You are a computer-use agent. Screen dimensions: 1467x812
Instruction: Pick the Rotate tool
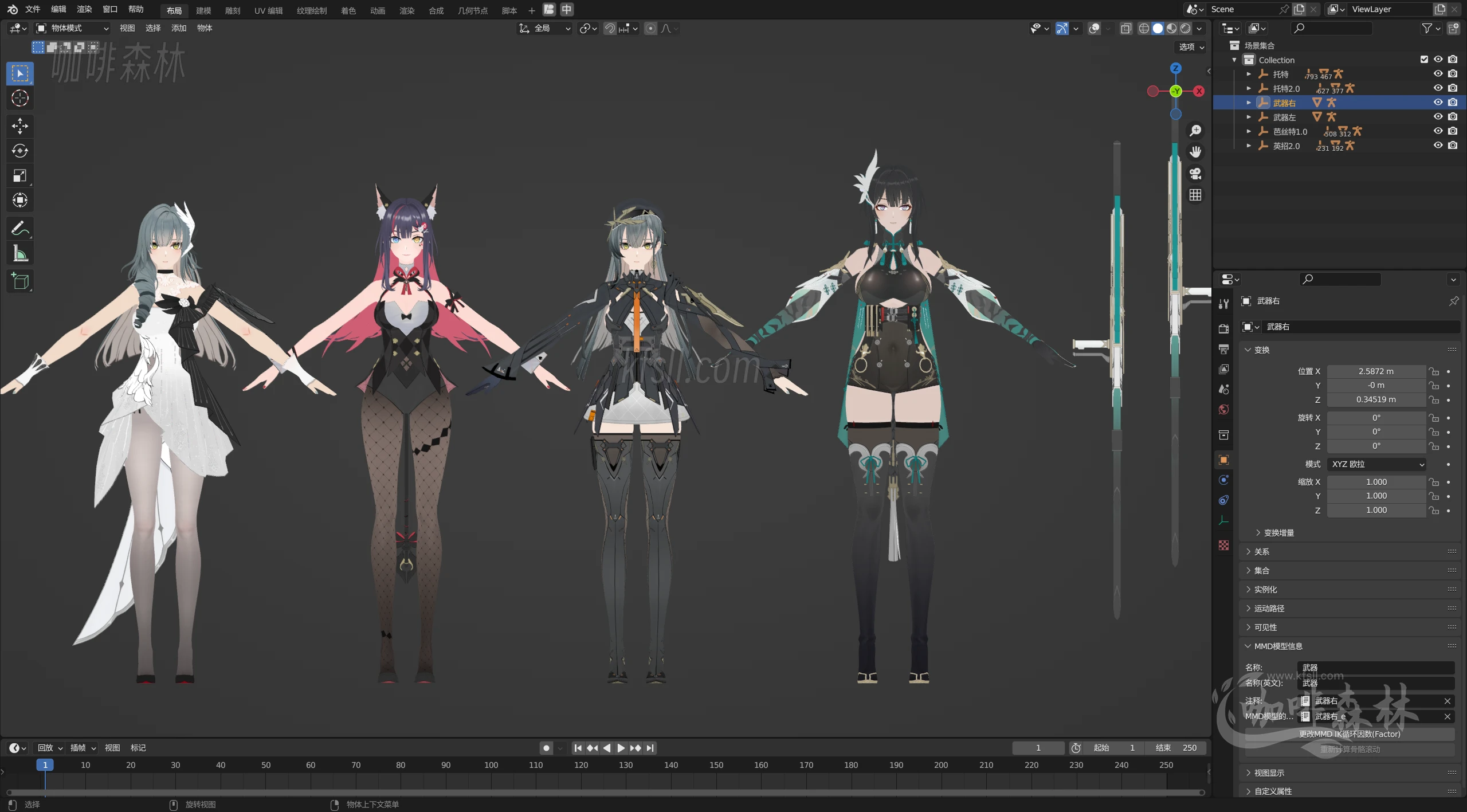[20, 151]
